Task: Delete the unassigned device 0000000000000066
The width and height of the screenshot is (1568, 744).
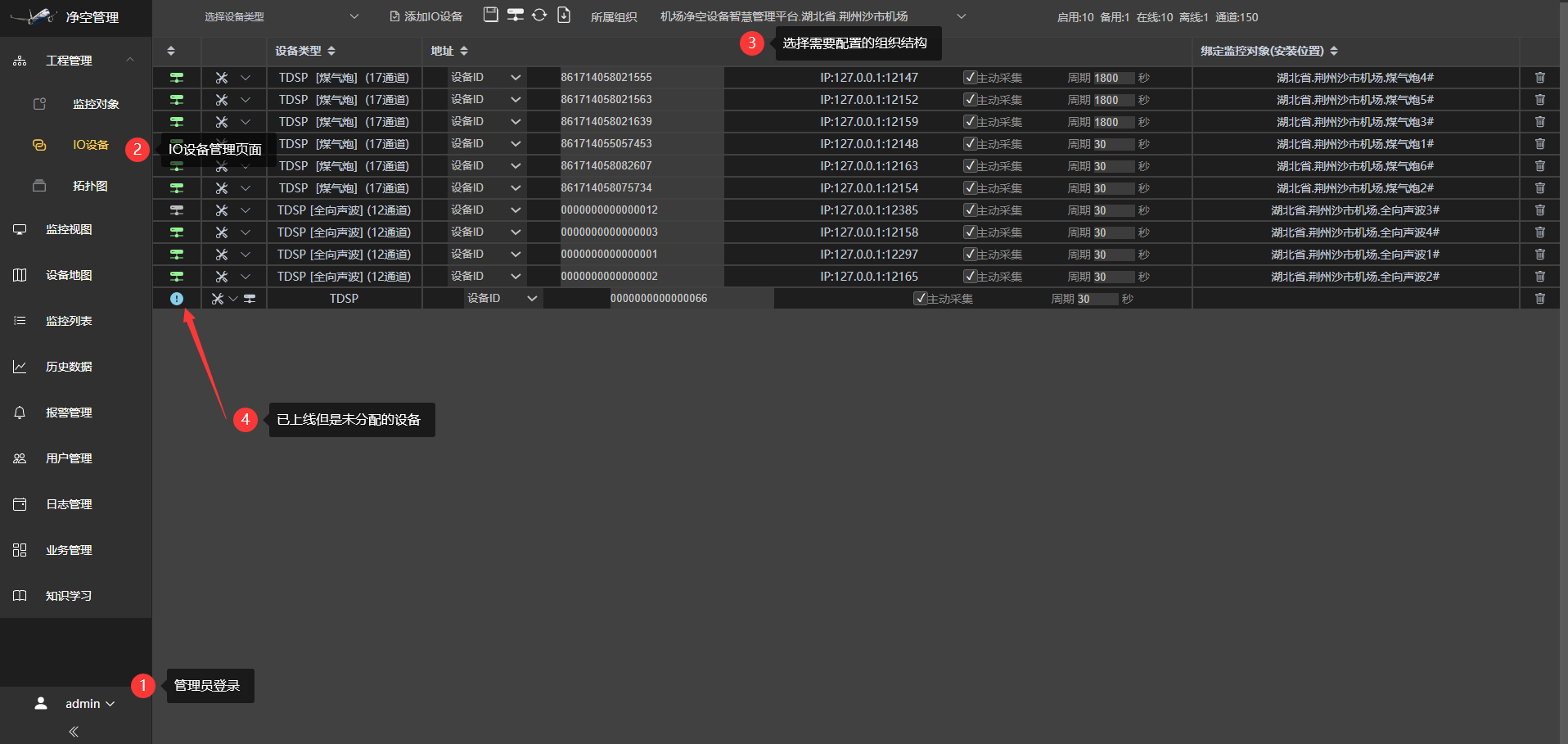Action: [x=1540, y=299]
